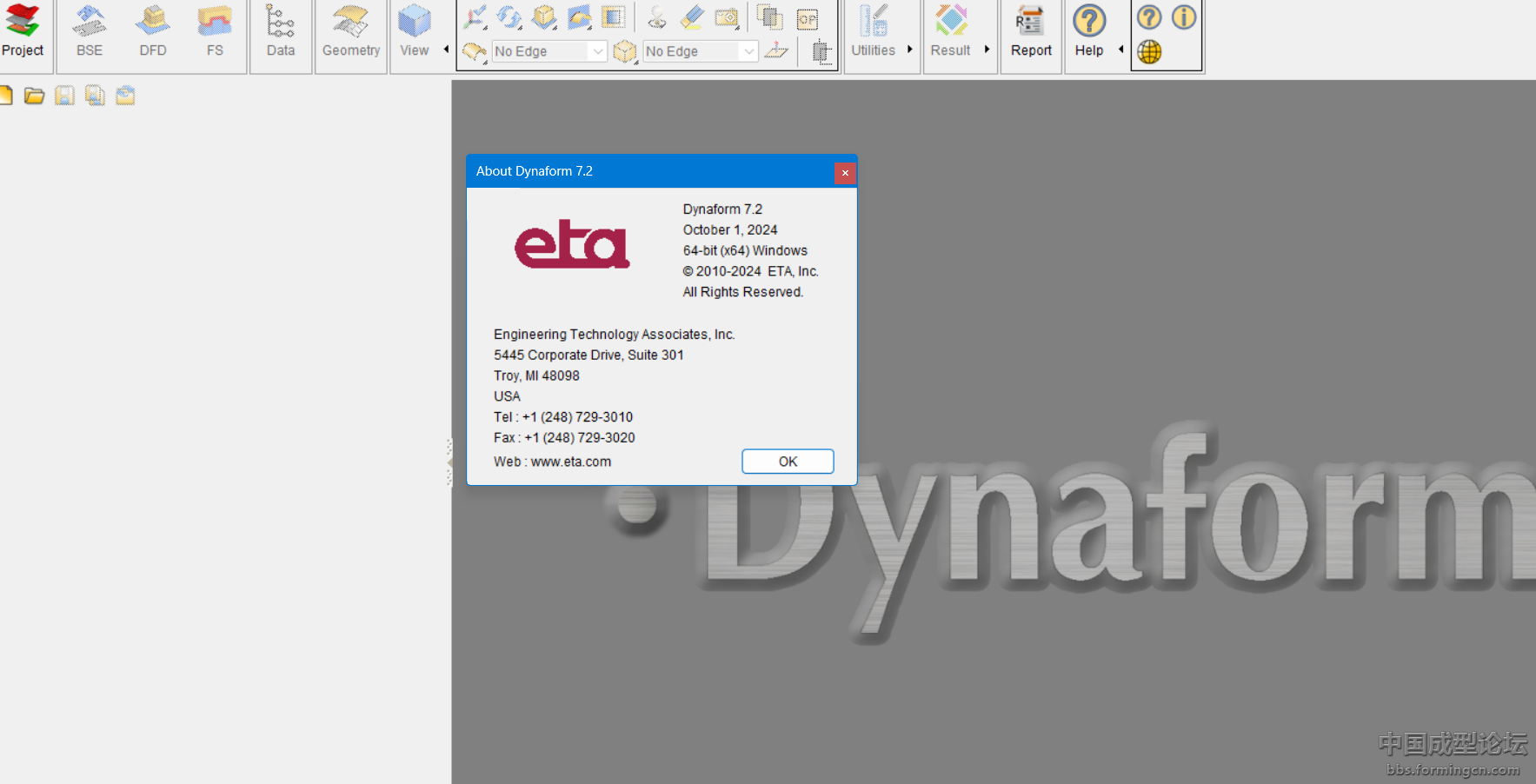The image size is (1536, 784).
Task: Click the Fax number line
Action: click(564, 438)
